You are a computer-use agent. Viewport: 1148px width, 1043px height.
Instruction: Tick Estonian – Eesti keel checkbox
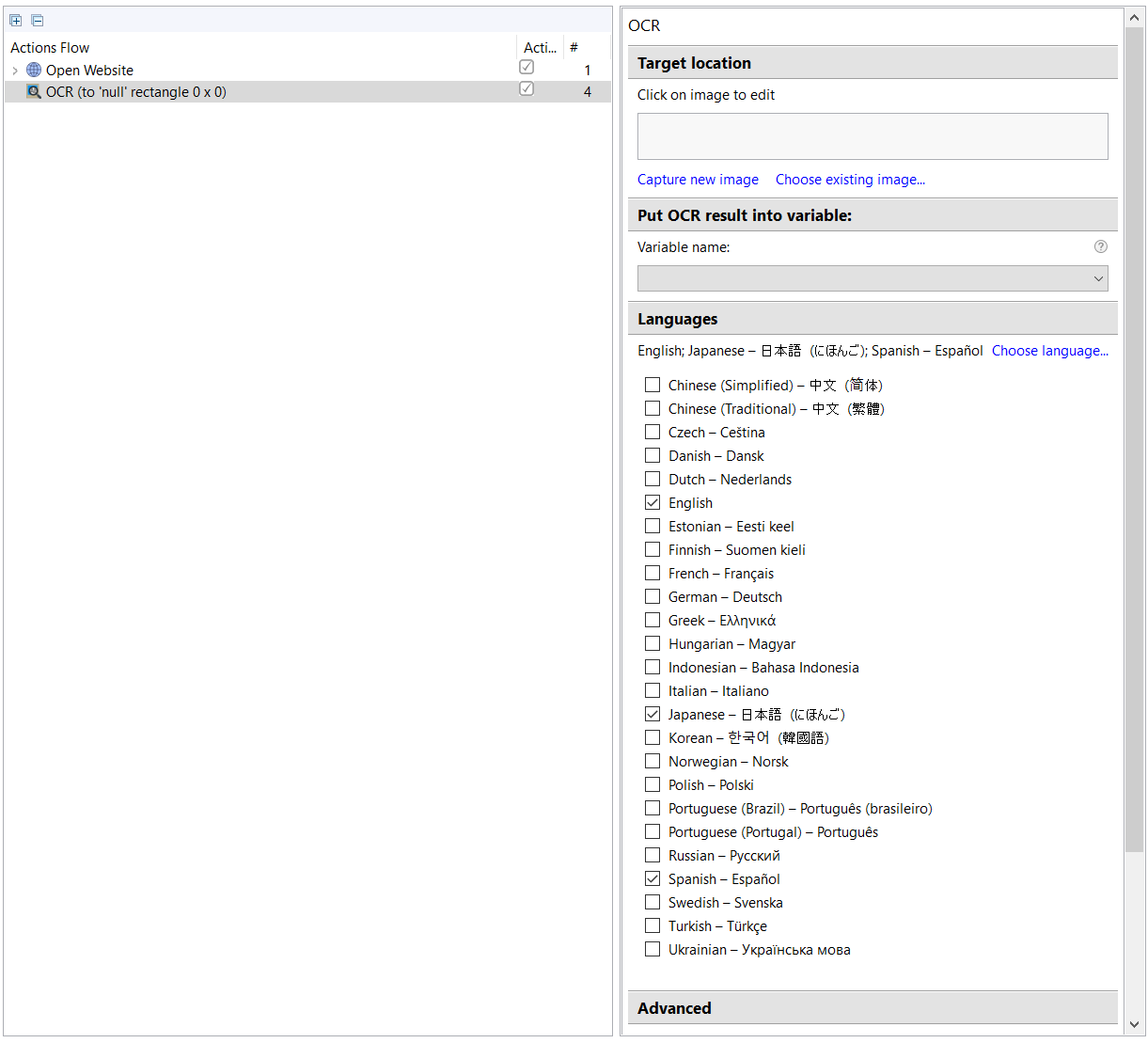click(x=653, y=526)
